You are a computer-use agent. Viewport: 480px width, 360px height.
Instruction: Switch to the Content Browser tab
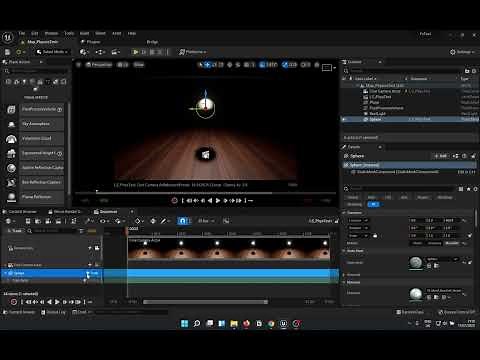click(x=20, y=212)
